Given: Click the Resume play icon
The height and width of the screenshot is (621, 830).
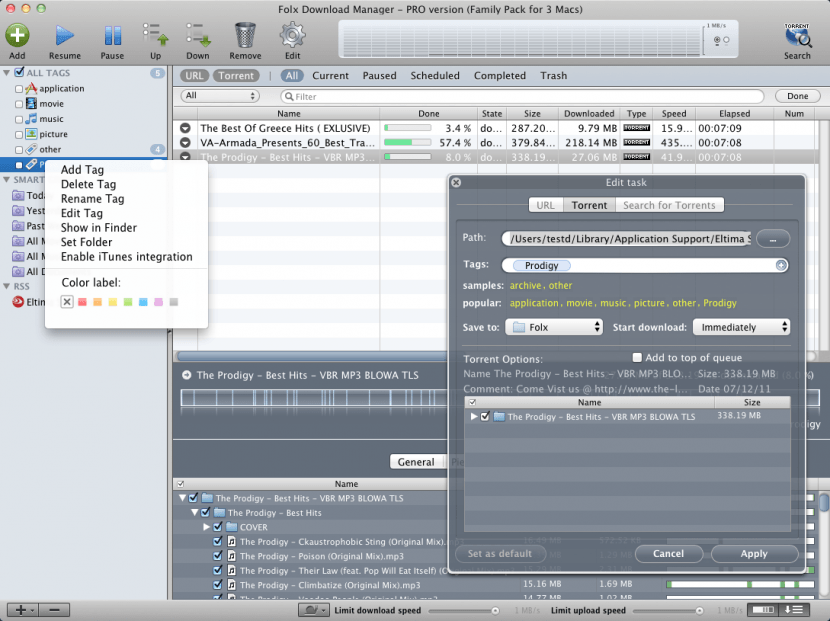Looking at the screenshot, I should click(x=65, y=35).
